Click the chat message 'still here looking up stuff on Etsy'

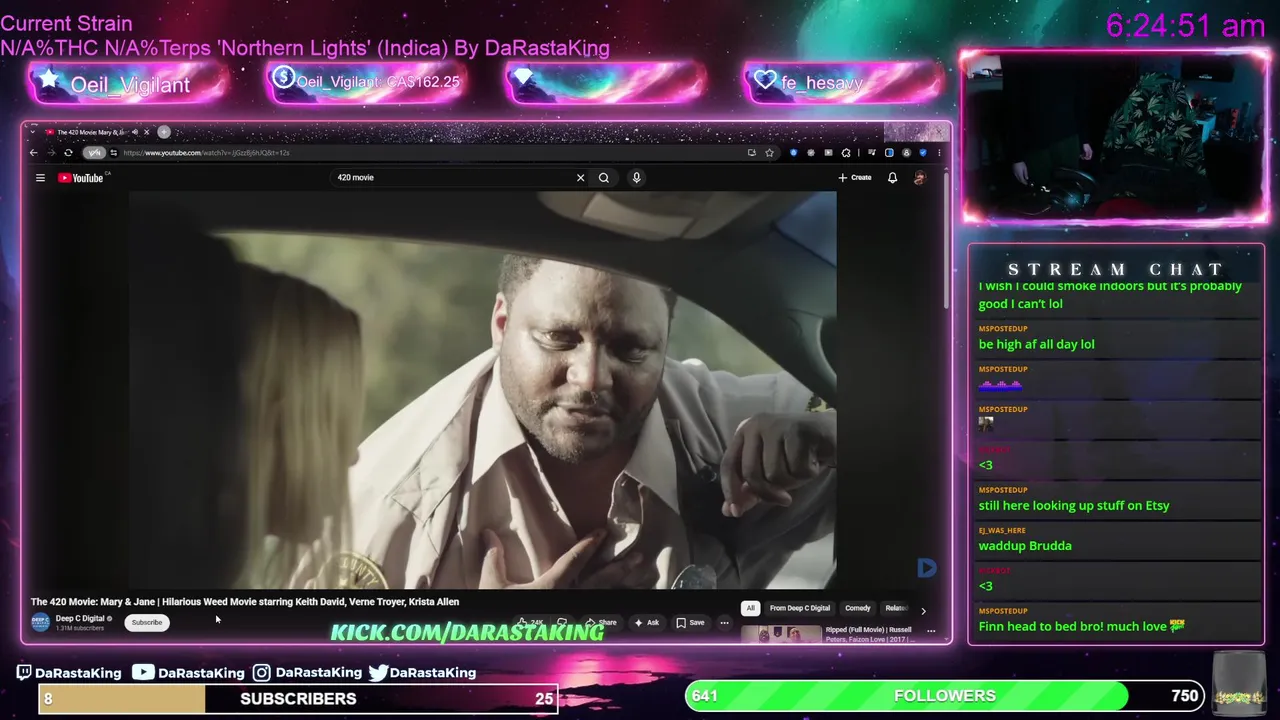pyautogui.click(x=1074, y=506)
